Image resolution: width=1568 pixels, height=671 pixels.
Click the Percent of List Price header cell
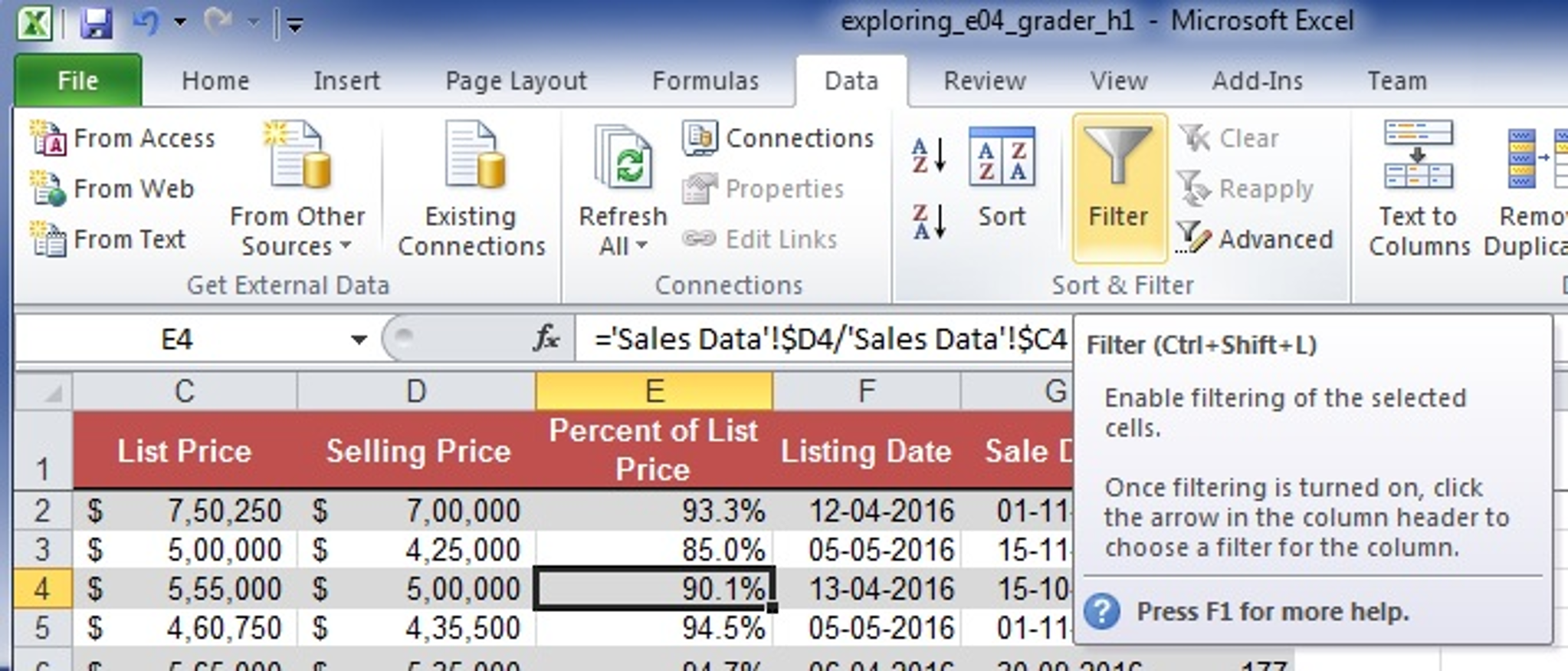[x=654, y=451]
